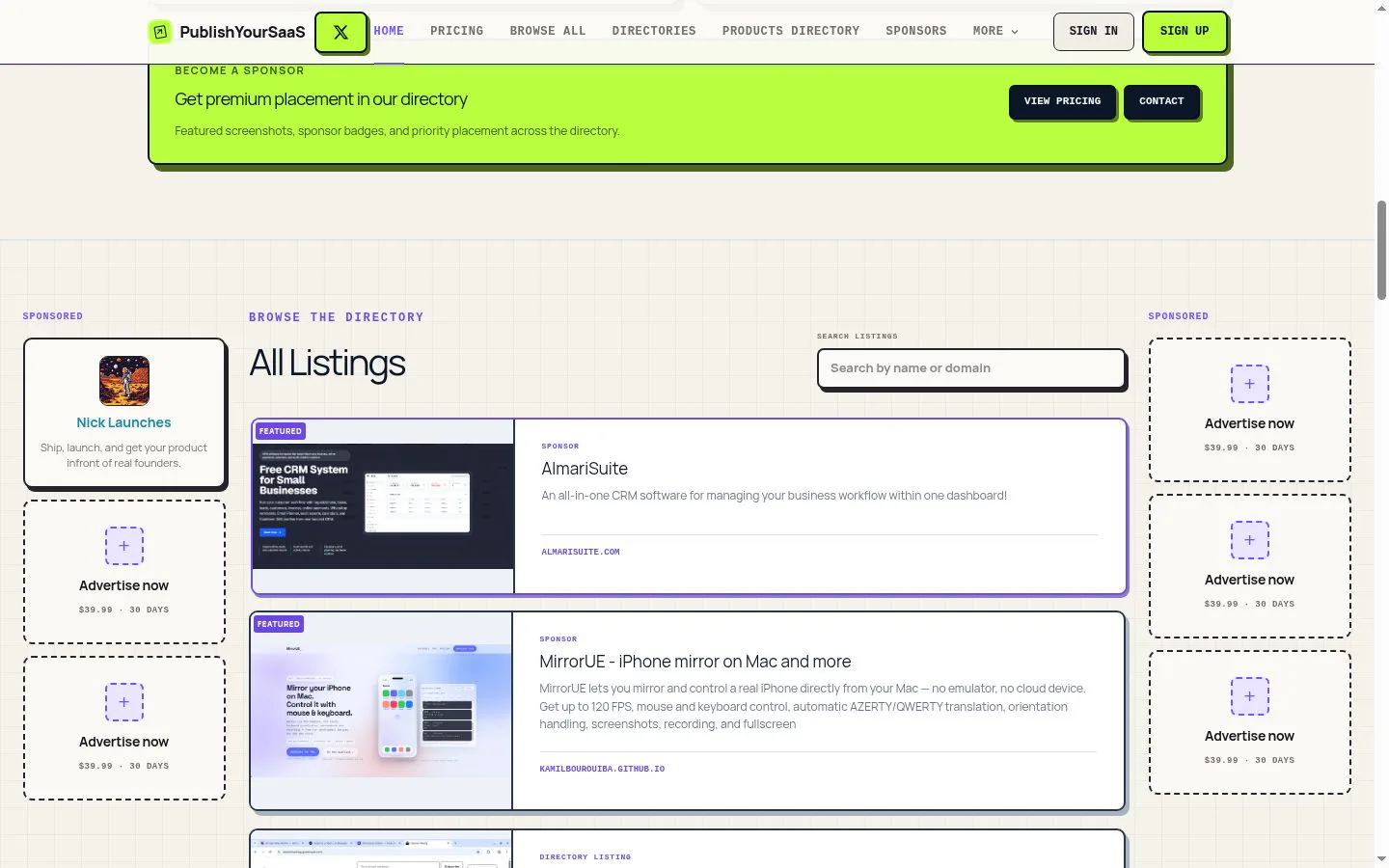The height and width of the screenshot is (868, 1389).
Task: Visit the ALMARISUITE.COM link
Action: (581, 552)
